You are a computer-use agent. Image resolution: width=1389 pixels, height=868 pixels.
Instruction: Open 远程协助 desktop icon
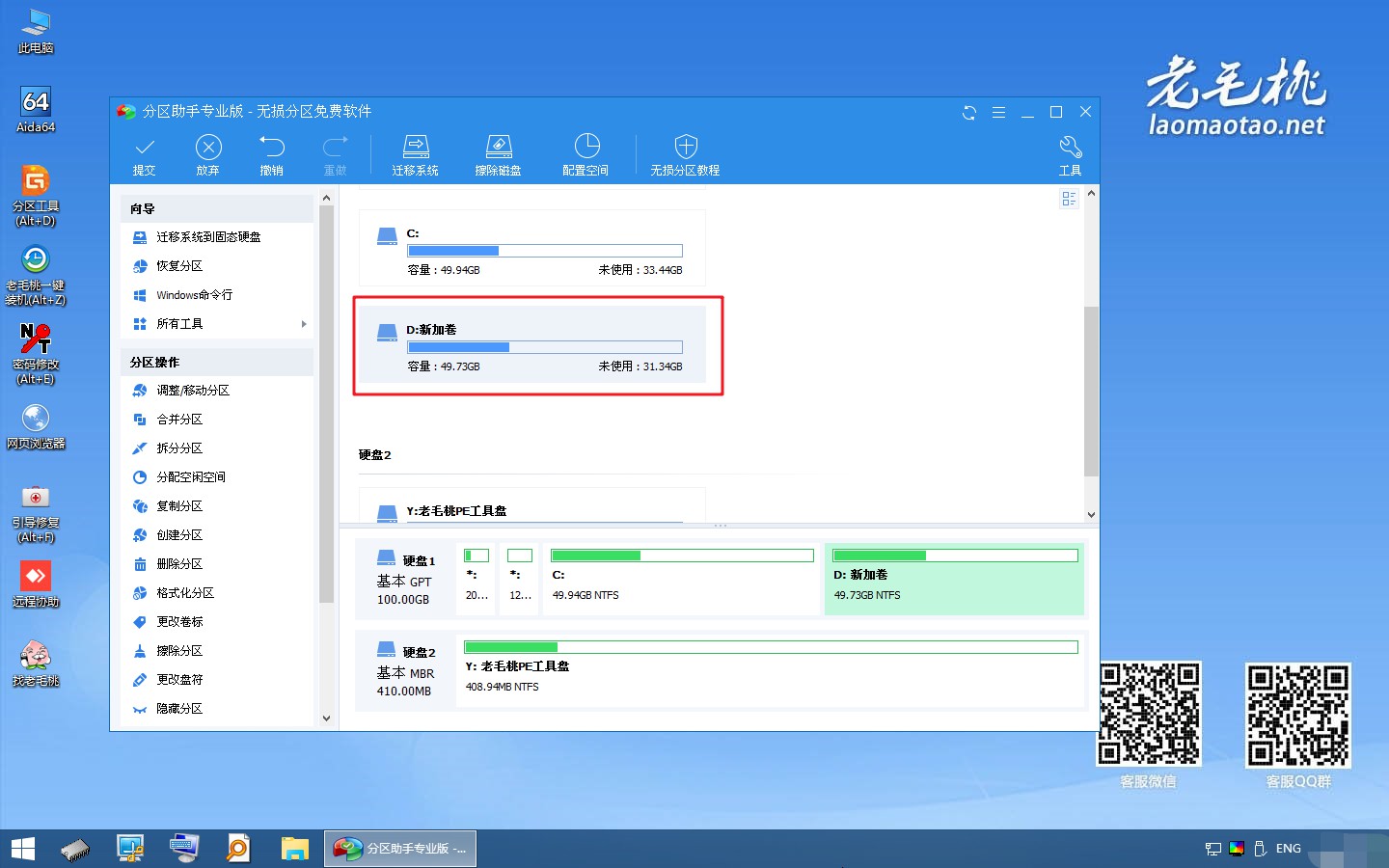point(36,584)
